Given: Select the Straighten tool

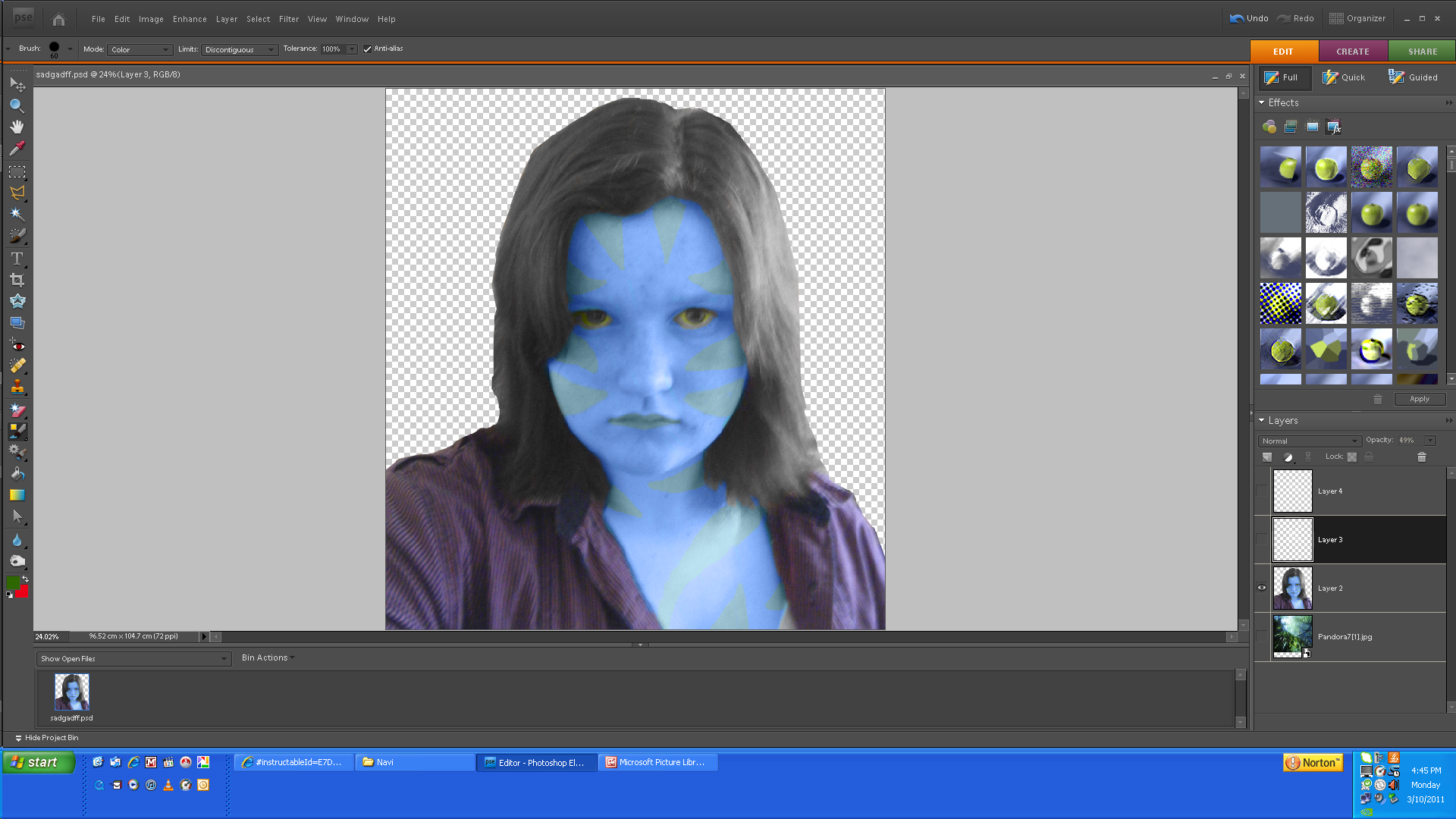Looking at the screenshot, I should 17,322.
